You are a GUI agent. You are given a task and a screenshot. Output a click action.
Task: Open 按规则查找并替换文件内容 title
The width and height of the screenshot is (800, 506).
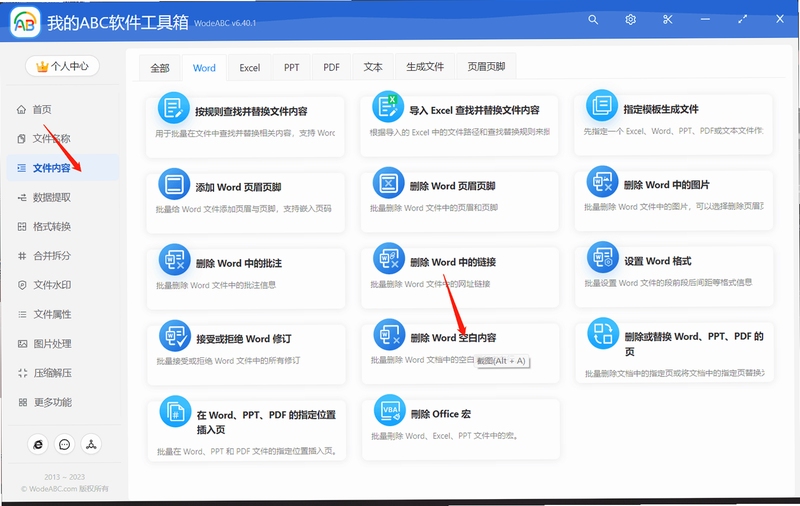(251, 111)
